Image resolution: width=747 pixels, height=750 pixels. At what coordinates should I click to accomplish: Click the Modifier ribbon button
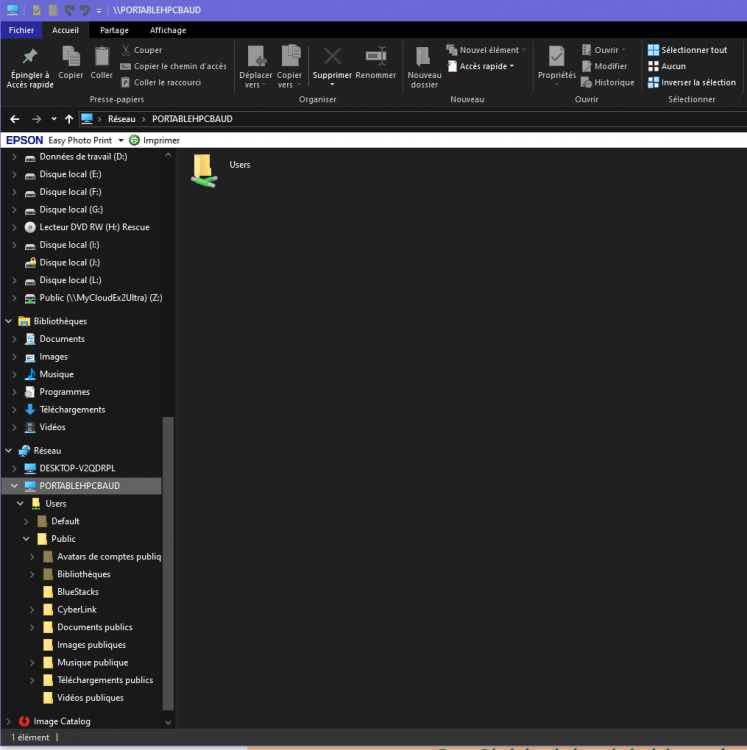(x=604, y=66)
